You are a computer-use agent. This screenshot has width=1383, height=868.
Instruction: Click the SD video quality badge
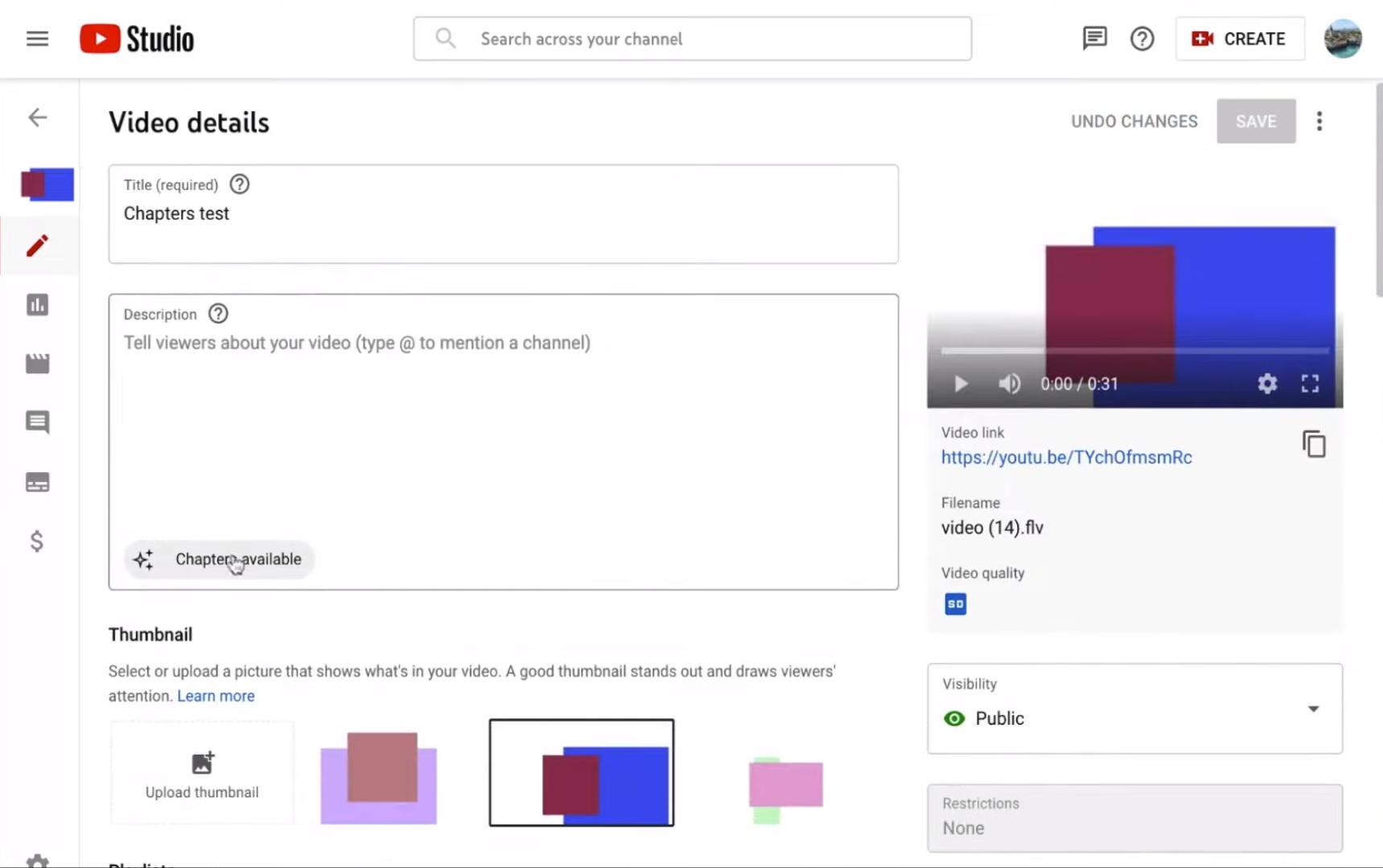[955, 604]
